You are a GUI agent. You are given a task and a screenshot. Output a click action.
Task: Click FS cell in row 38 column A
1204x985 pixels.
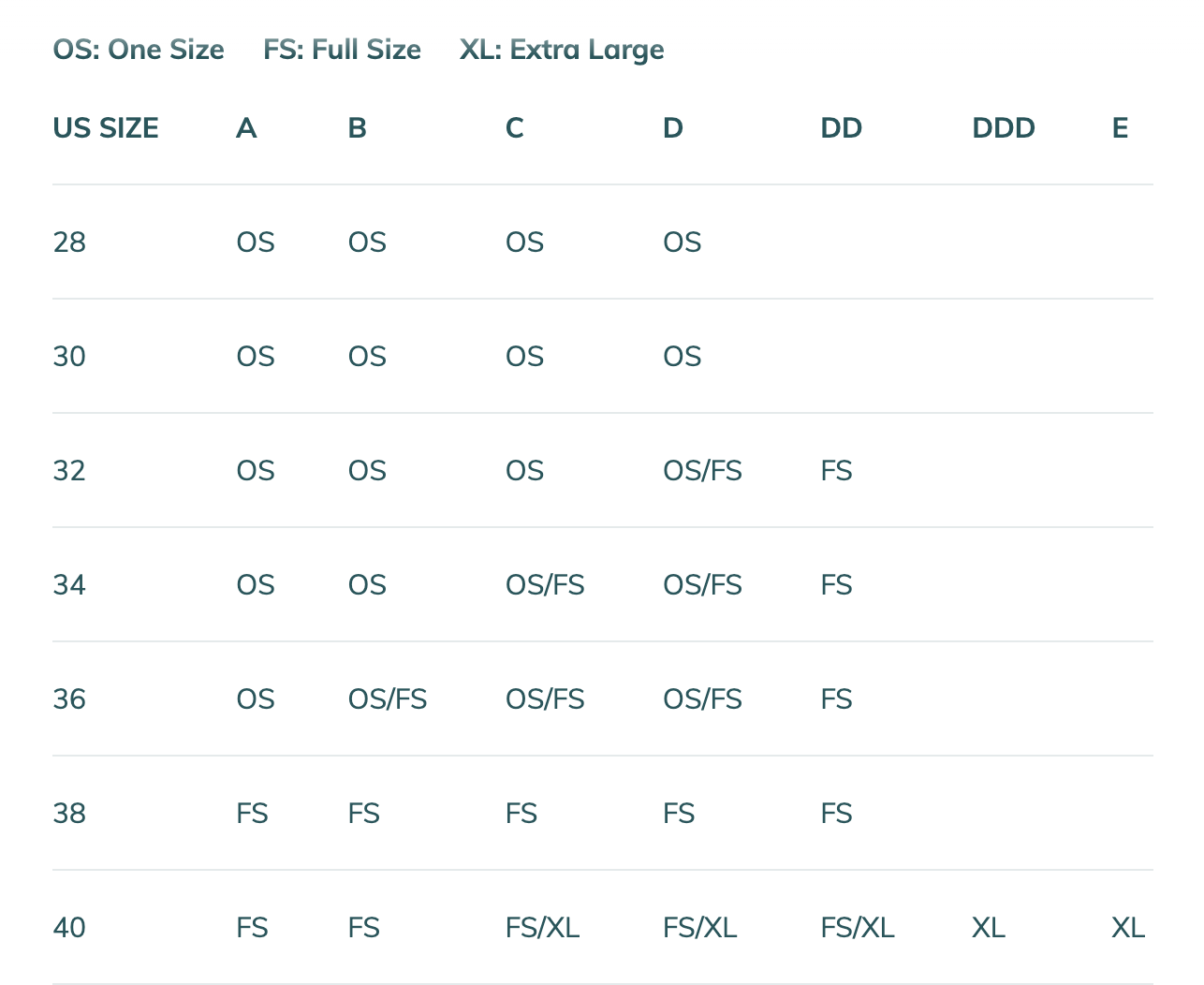[x=253, y=814]
